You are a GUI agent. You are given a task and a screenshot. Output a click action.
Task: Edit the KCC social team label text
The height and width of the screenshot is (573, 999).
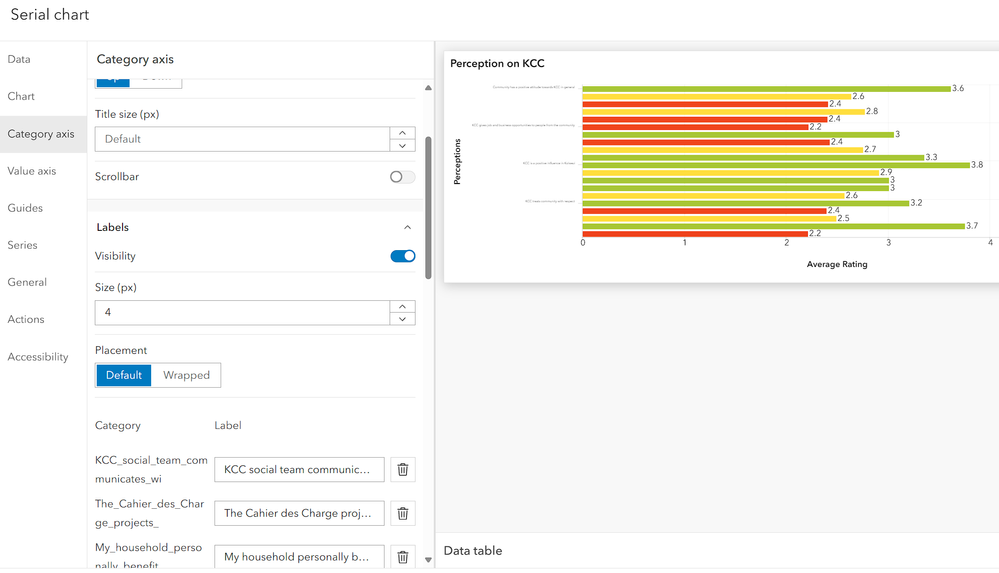[x=299, y=469]
